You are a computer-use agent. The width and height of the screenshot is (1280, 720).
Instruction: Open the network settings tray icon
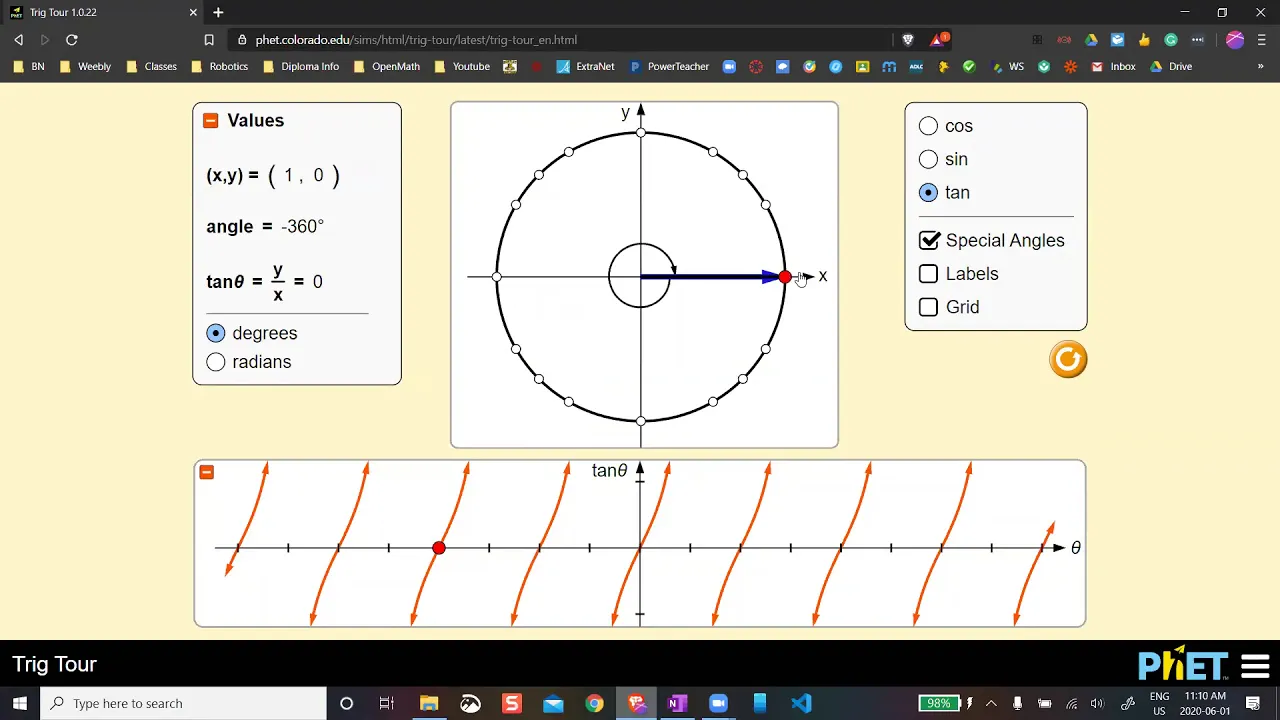point(1071,703)
